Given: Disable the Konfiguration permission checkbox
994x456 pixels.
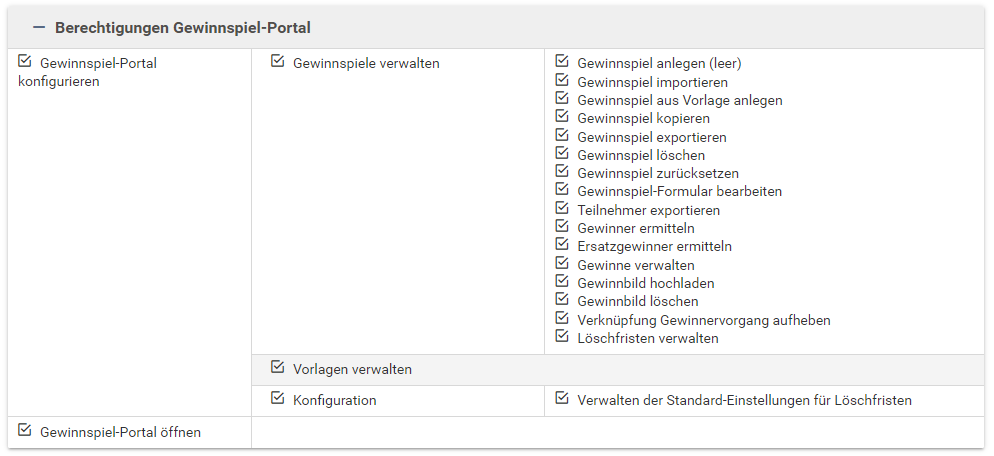Looking at the screenshot, I should pyautogui.click(x=278, y=399).
